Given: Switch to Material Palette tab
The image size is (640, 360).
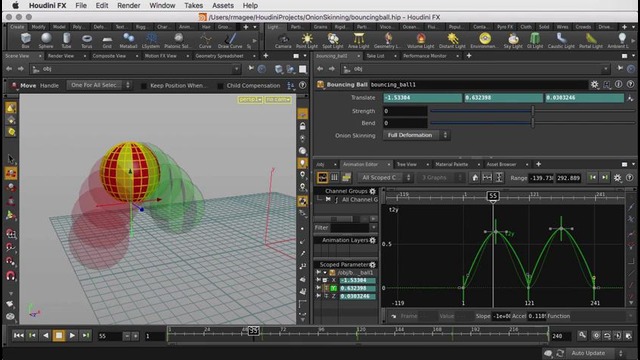Looking at the screenshot, I should pos(451,164).
